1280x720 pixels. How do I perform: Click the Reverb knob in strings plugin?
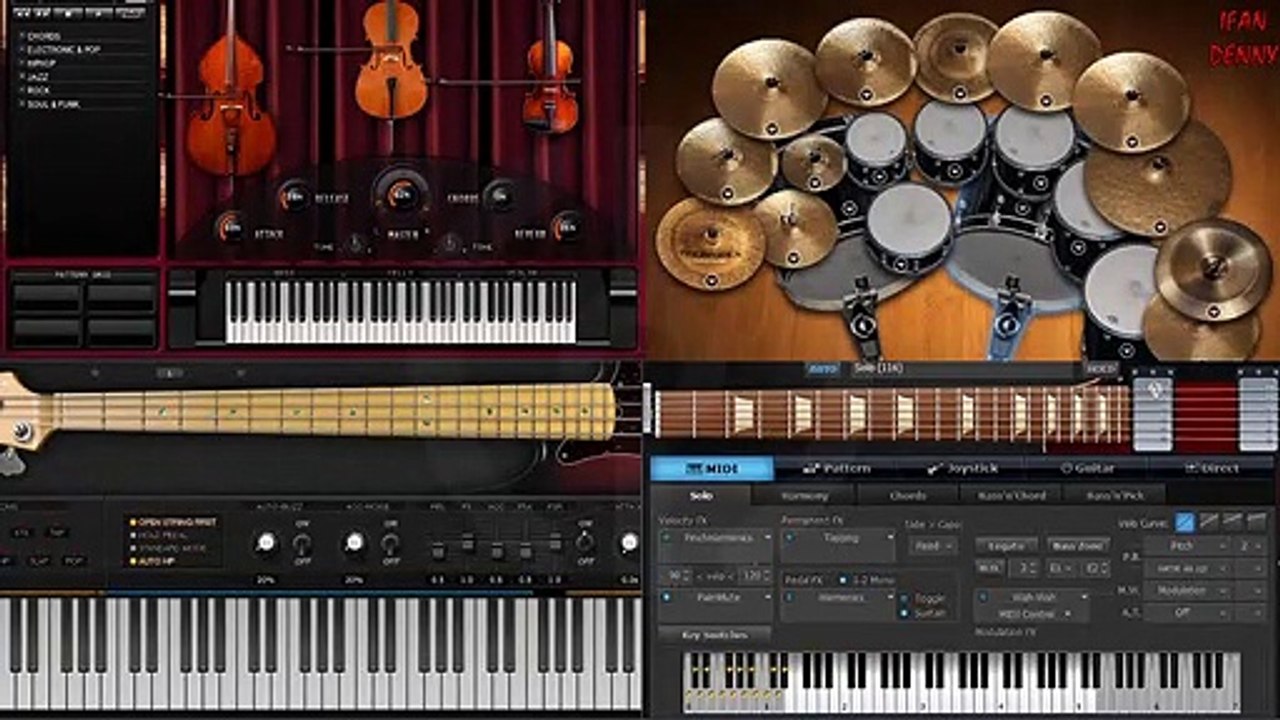(567, 227)
